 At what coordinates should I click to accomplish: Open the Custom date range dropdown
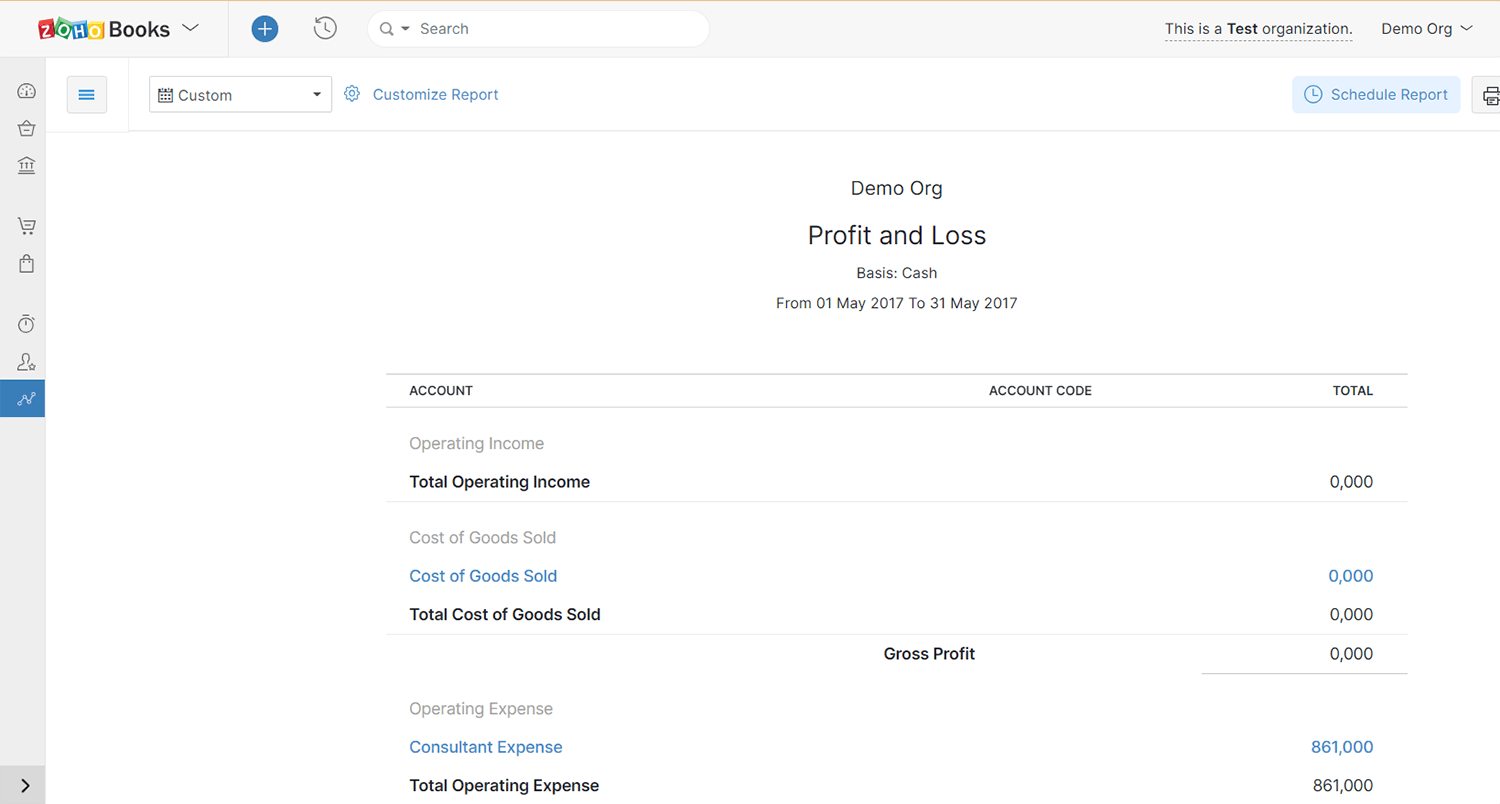(240, 95)
